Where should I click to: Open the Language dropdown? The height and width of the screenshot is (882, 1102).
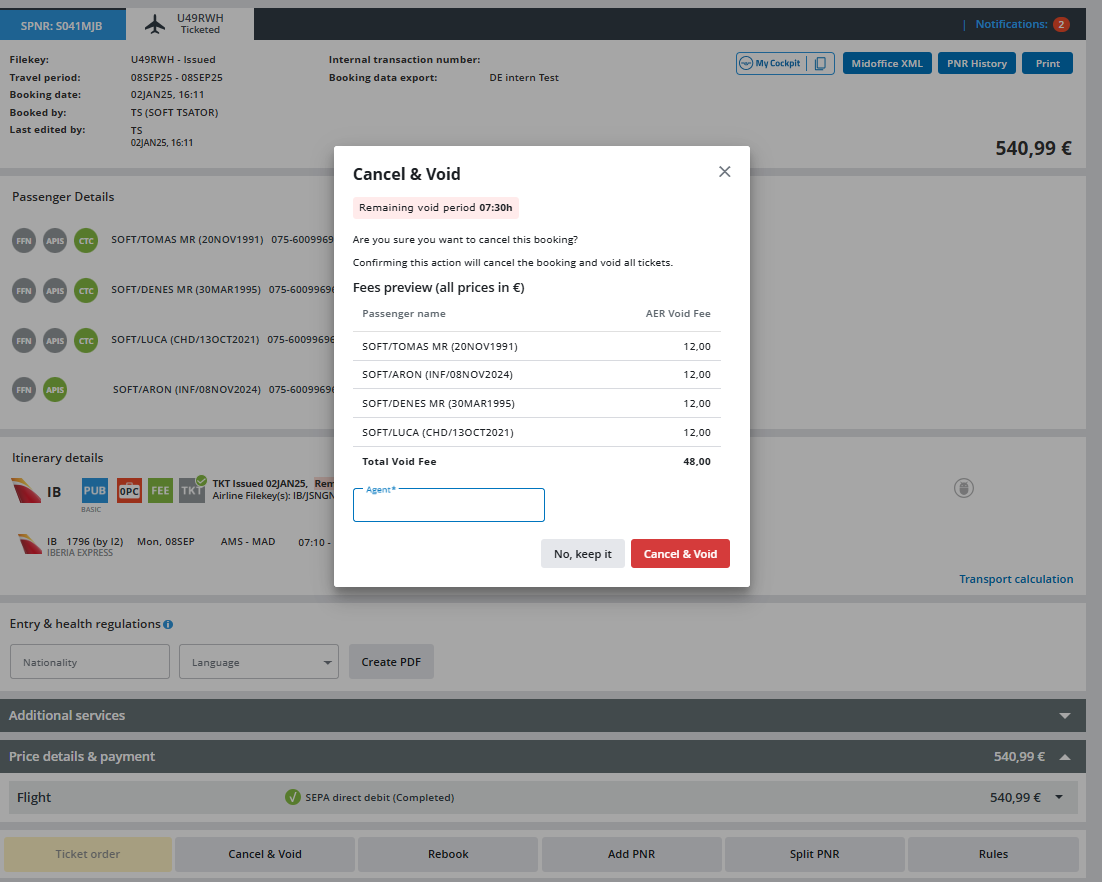click(x=259, y=662)
